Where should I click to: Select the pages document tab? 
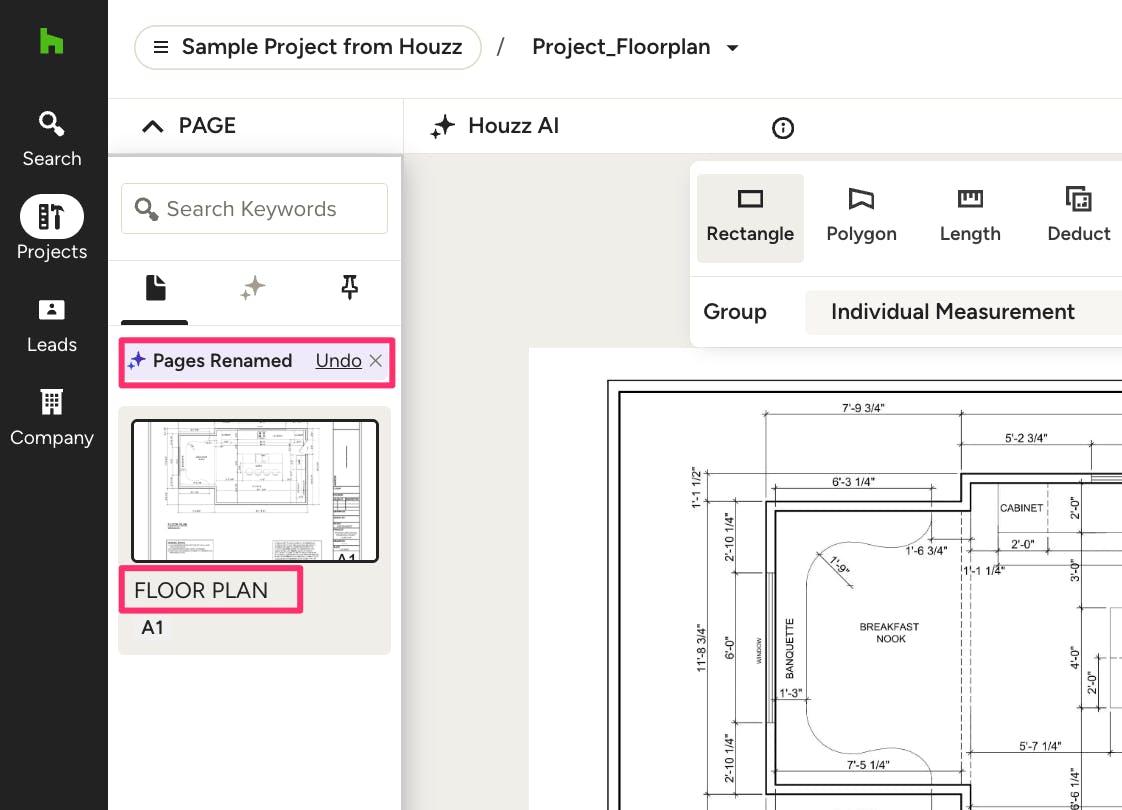[x=155, y=288]
